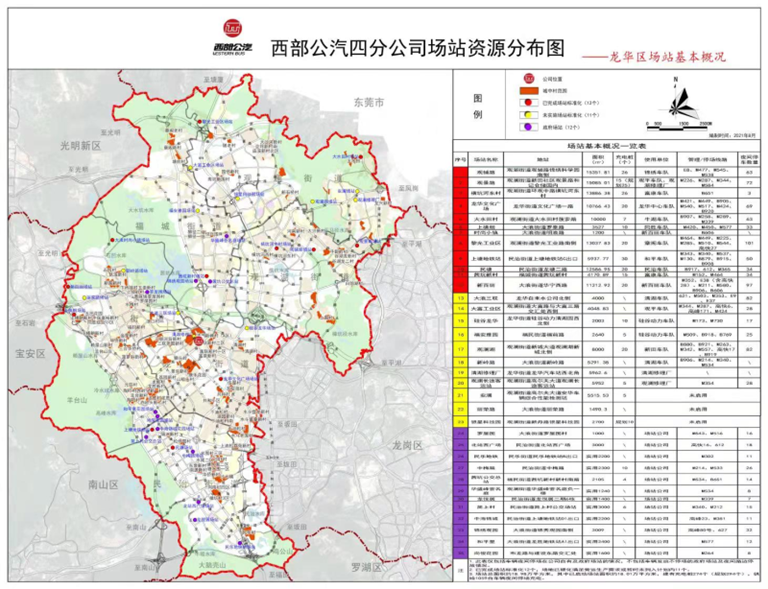The height and width of the screenshot is (589, 768).
Task: Click the 罗湖区 label on the map
Action: (366, 568)
